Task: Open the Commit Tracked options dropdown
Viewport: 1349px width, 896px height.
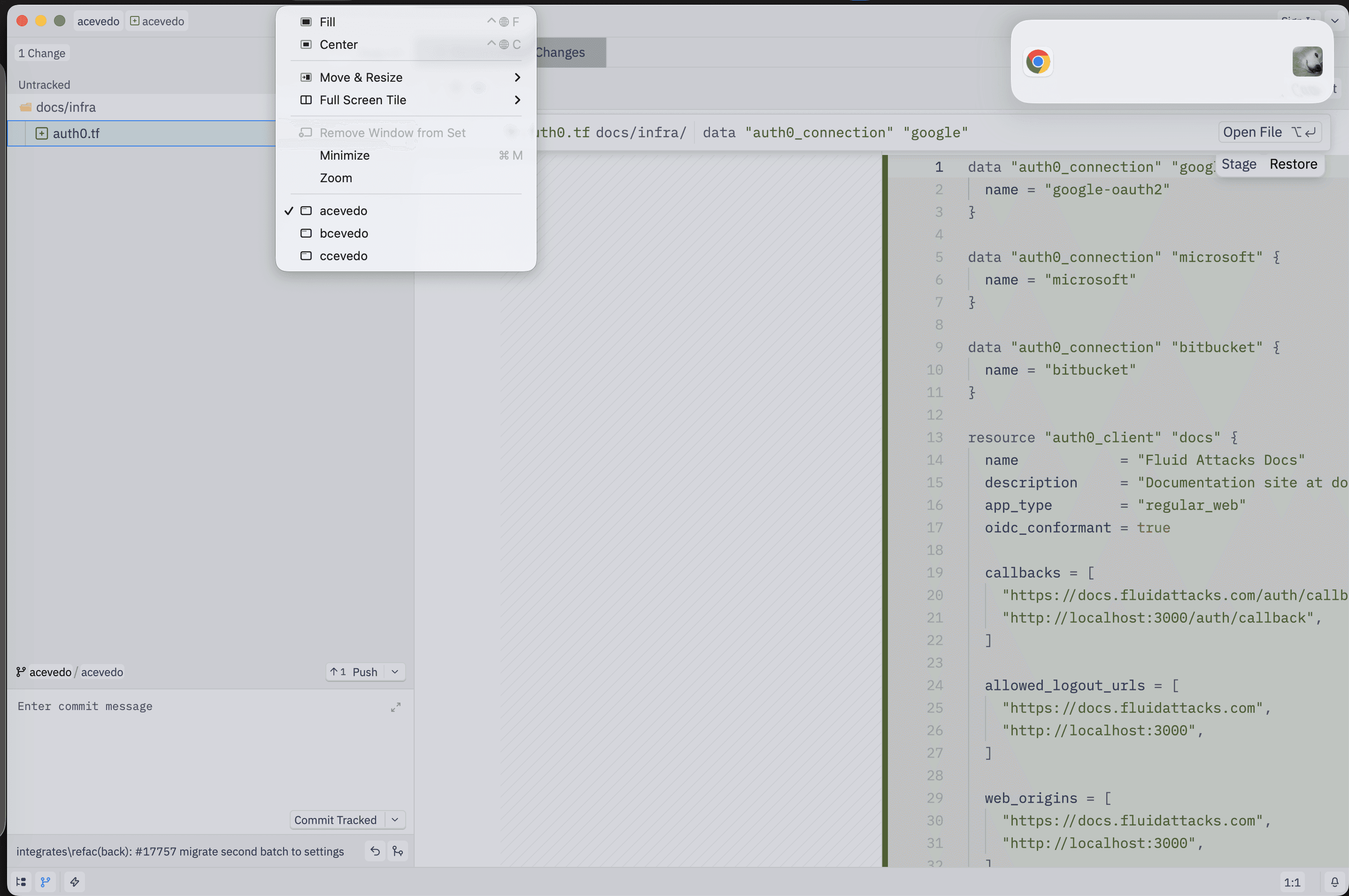Action: (x=395, y=820)
